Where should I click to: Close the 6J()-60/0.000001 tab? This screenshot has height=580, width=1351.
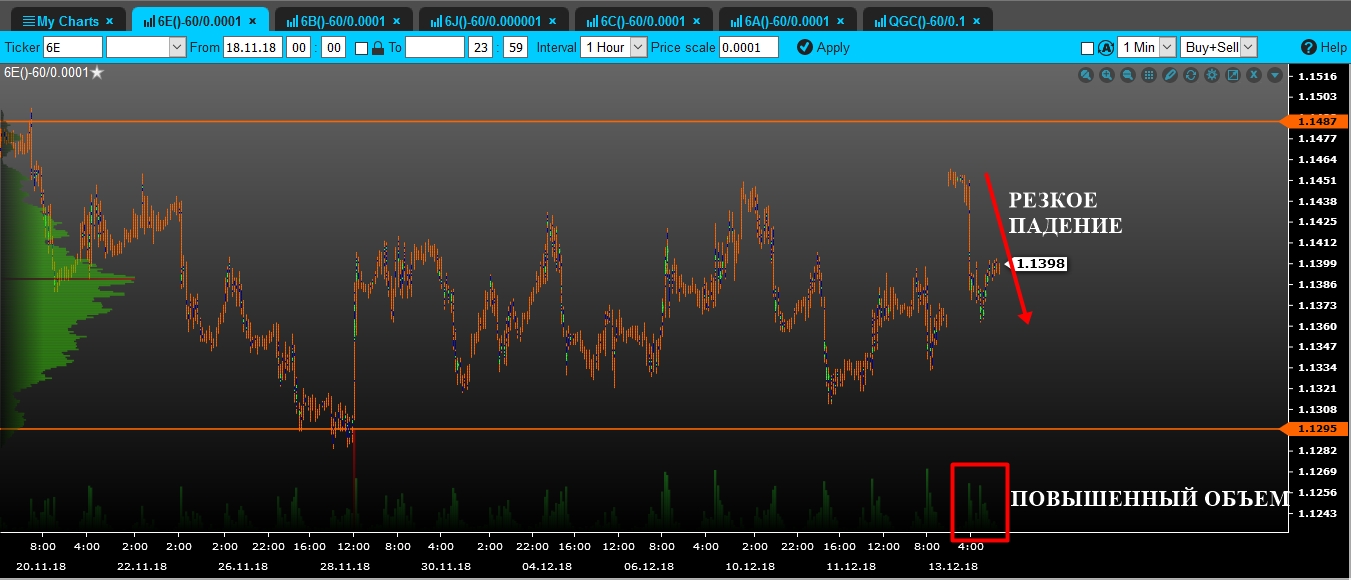coord(552,21)
